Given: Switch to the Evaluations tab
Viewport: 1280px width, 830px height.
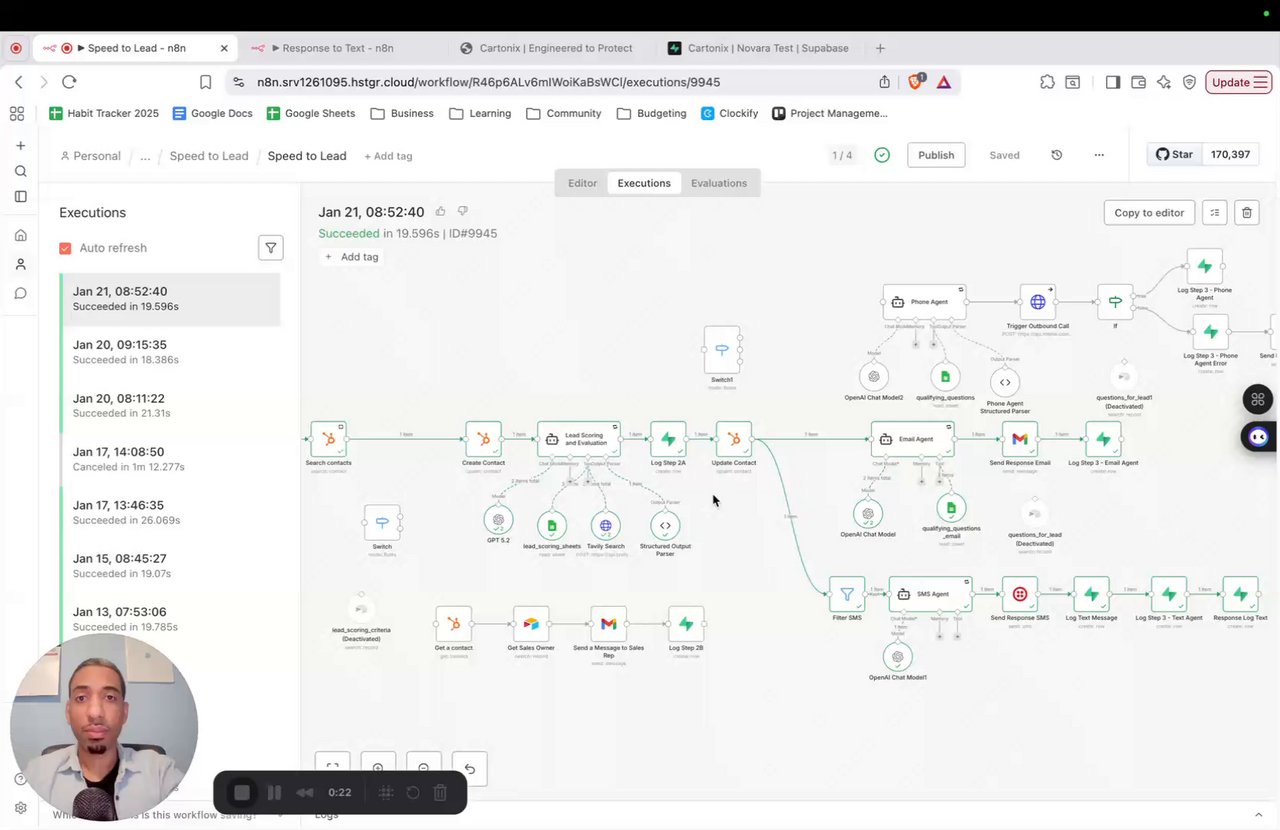Looking at the screenshot, I should (x=719, y=183).
